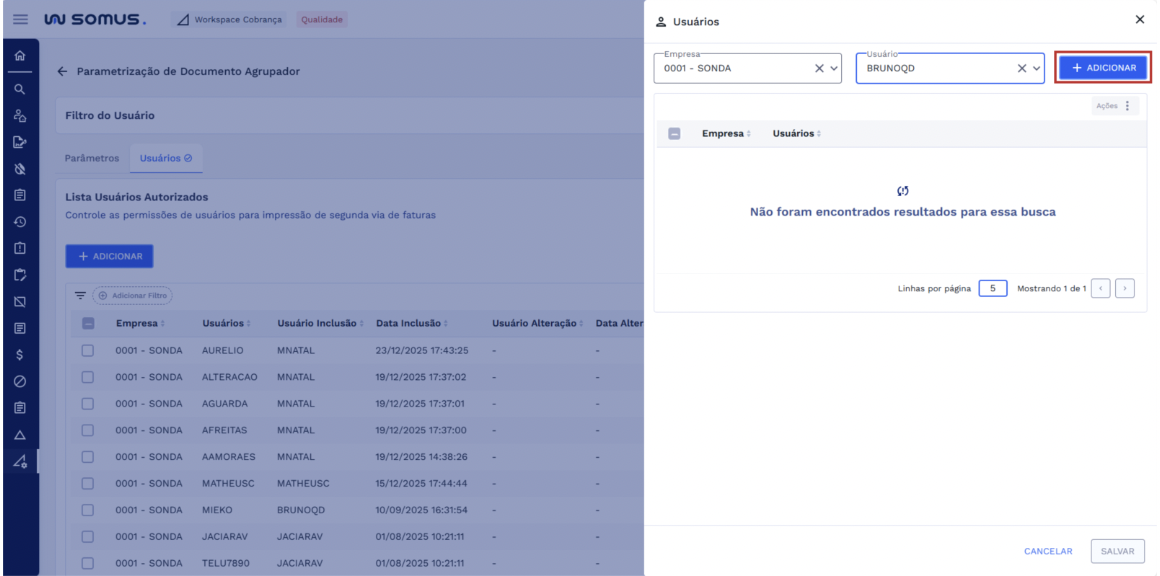Image resolution: width=1160 pixels, height=576 pixels.
Task: Select the AURELIO row checkbox
Action: pos(87,351)
